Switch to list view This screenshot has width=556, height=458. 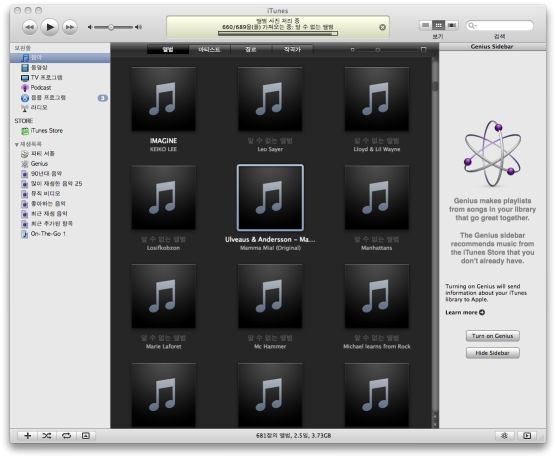coord(426,25)
